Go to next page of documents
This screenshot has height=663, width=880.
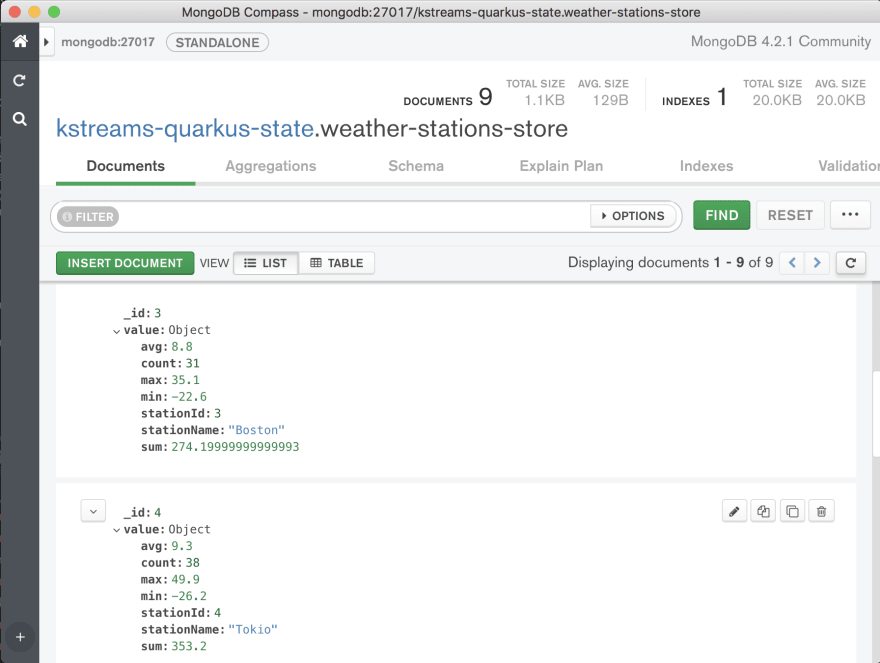(x=817, y=263)
